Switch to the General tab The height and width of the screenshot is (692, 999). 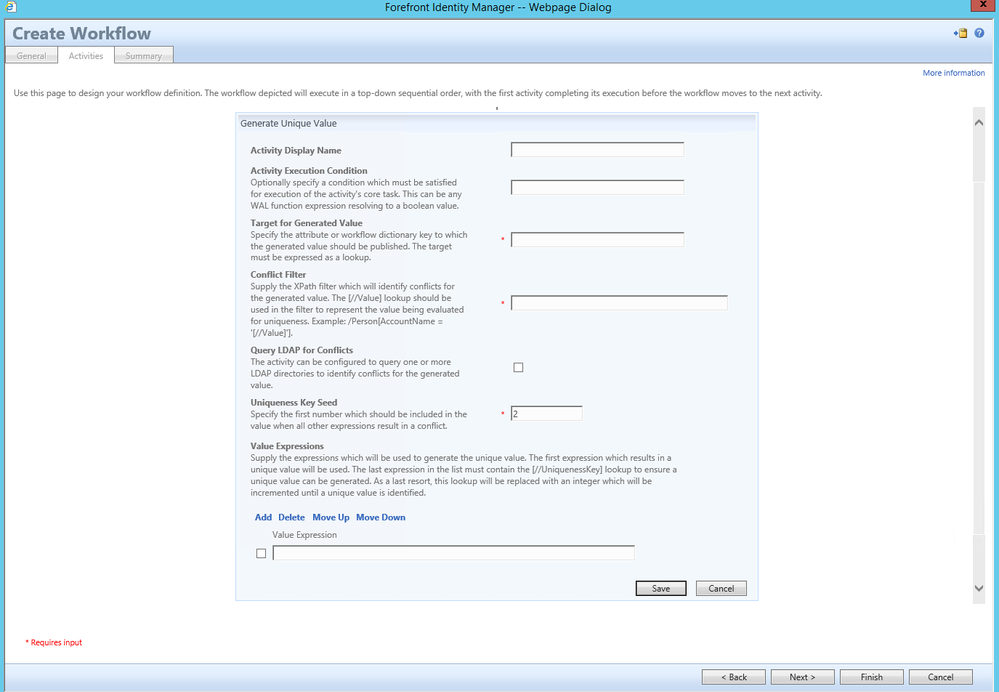(31, 55)
